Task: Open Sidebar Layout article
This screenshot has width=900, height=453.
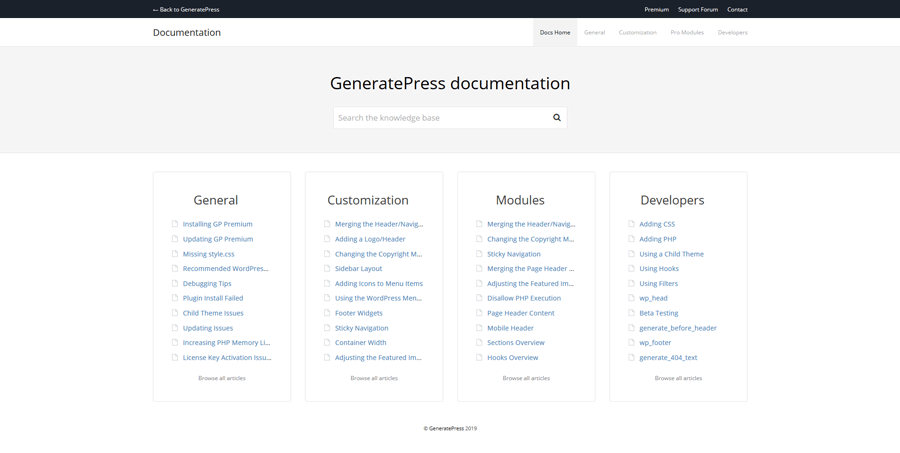Action: pos(358,268)
